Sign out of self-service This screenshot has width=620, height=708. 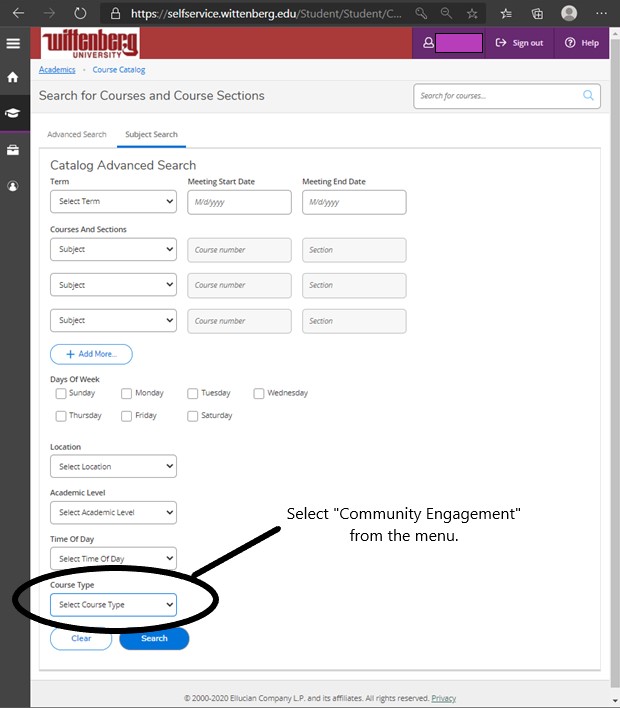(x=519, y=43)
